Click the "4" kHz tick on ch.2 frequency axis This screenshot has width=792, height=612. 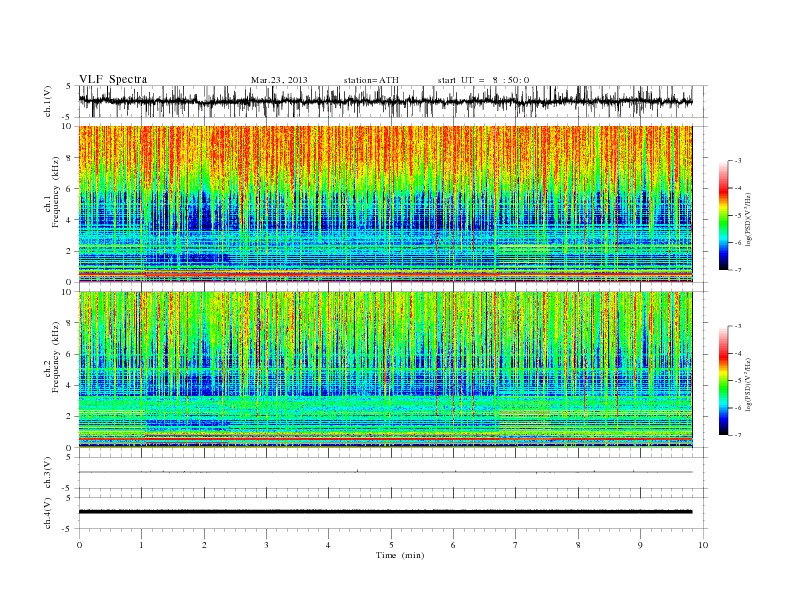70,386
